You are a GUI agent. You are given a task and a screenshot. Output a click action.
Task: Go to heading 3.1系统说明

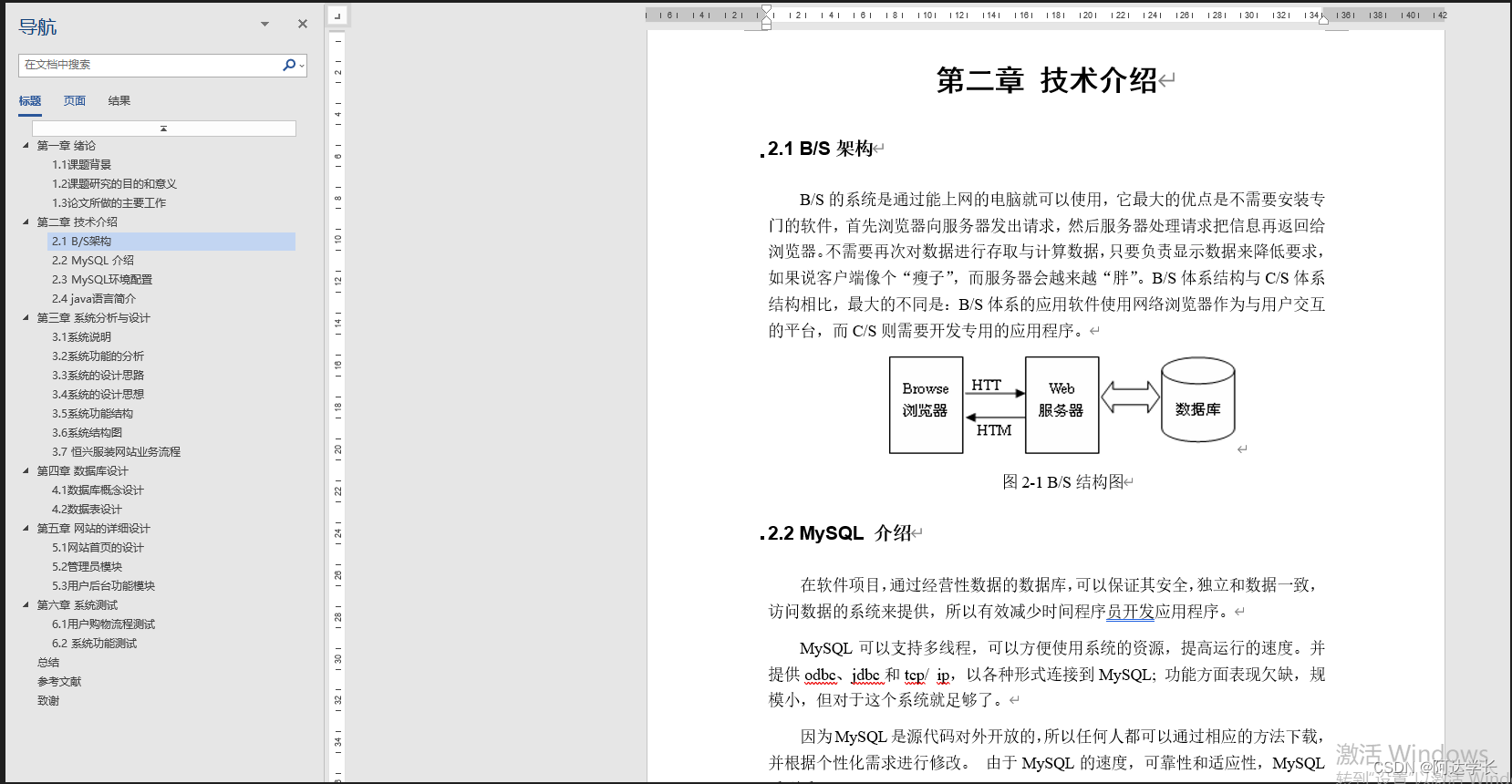click(x=81, y=337)
